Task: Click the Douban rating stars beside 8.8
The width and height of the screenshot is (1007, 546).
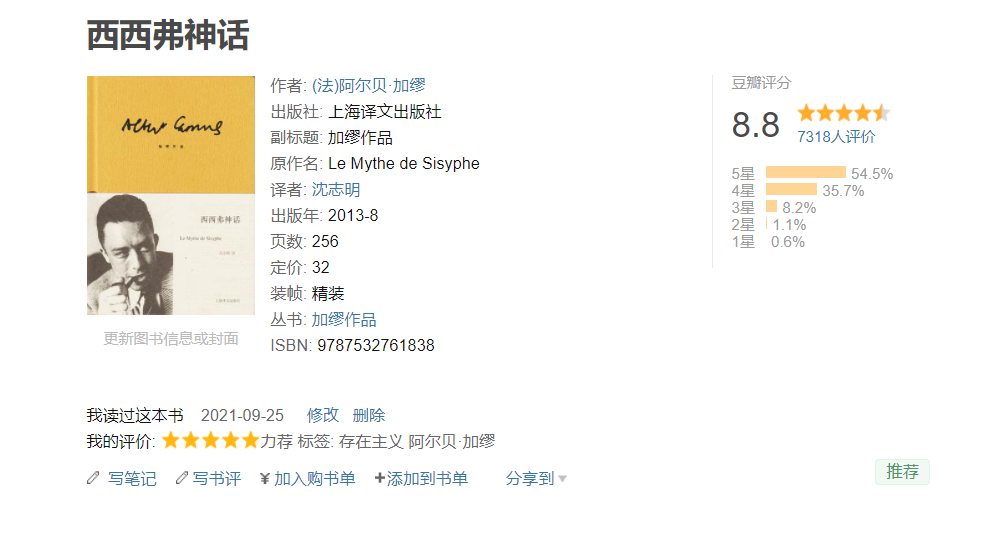Action: click(844, 113)
